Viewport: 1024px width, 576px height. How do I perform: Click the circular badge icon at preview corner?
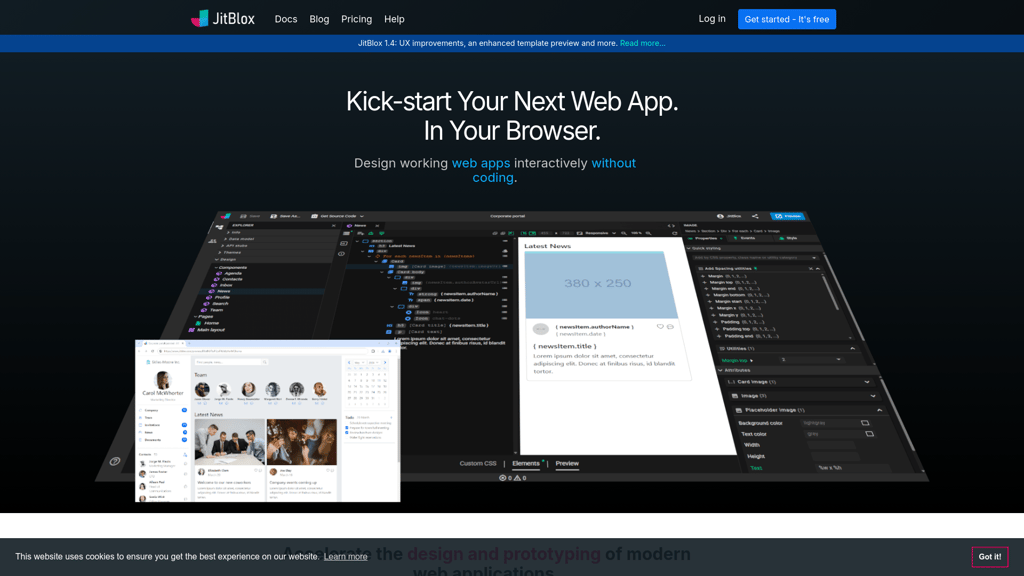coord(115,461)
